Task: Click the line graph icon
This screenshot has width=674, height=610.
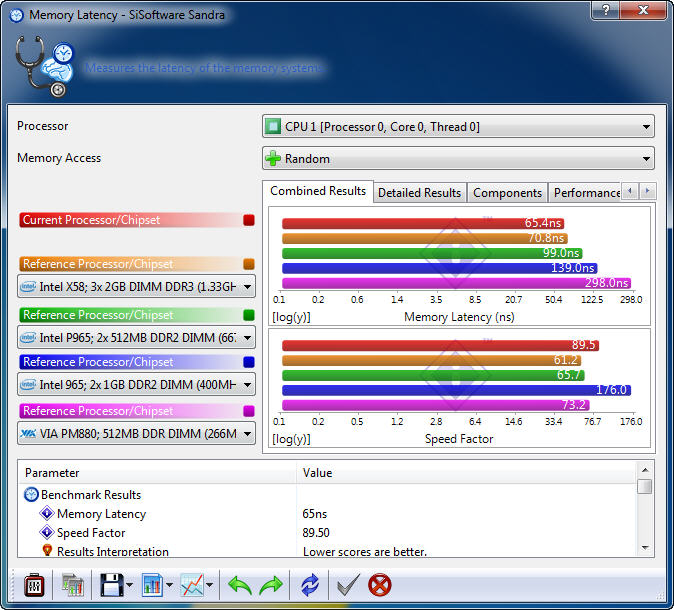Action: pyautogui.click(x=192, y=585)
